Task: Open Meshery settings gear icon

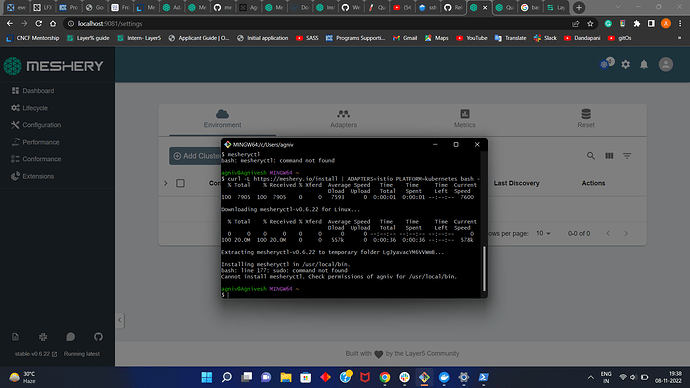Action: 625,65
